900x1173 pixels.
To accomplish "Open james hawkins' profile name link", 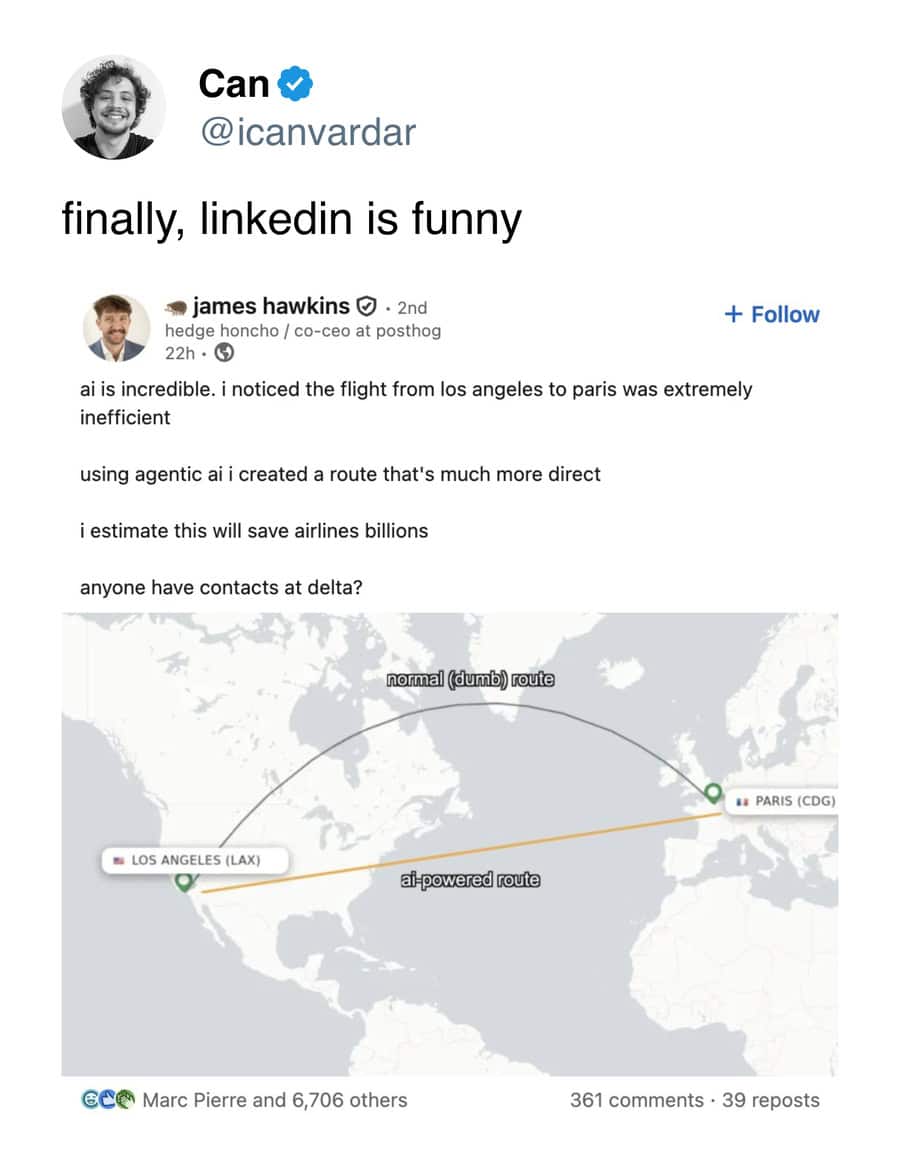I will [271, 306].
